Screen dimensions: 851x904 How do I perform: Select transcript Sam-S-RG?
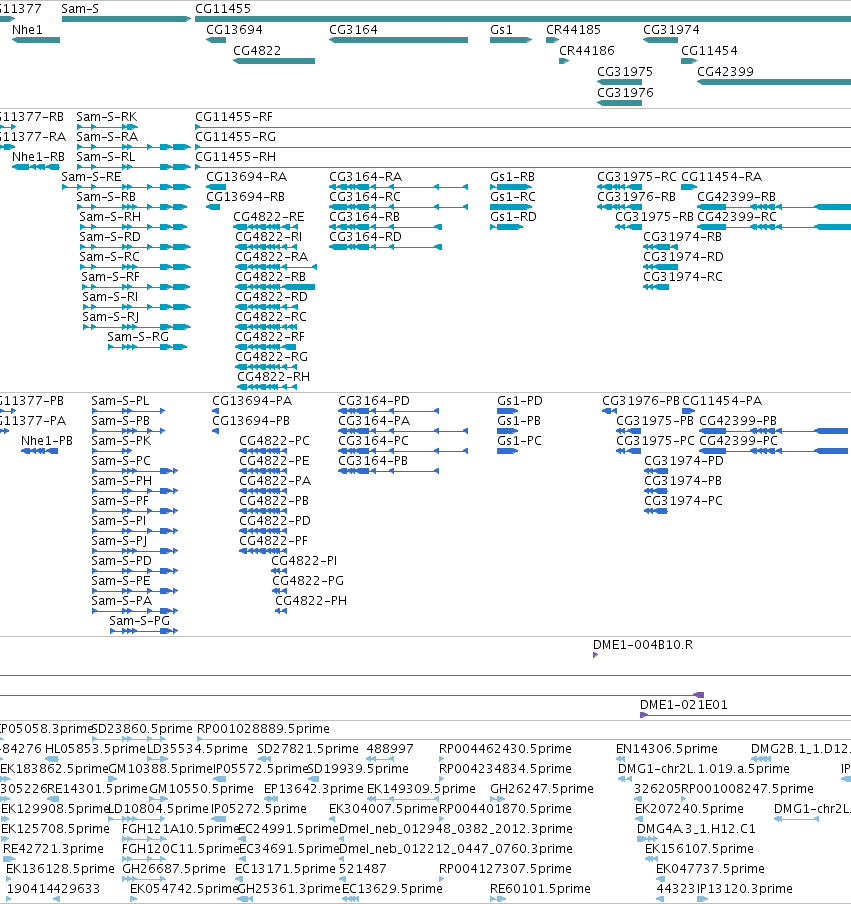(x=138, y=337)
